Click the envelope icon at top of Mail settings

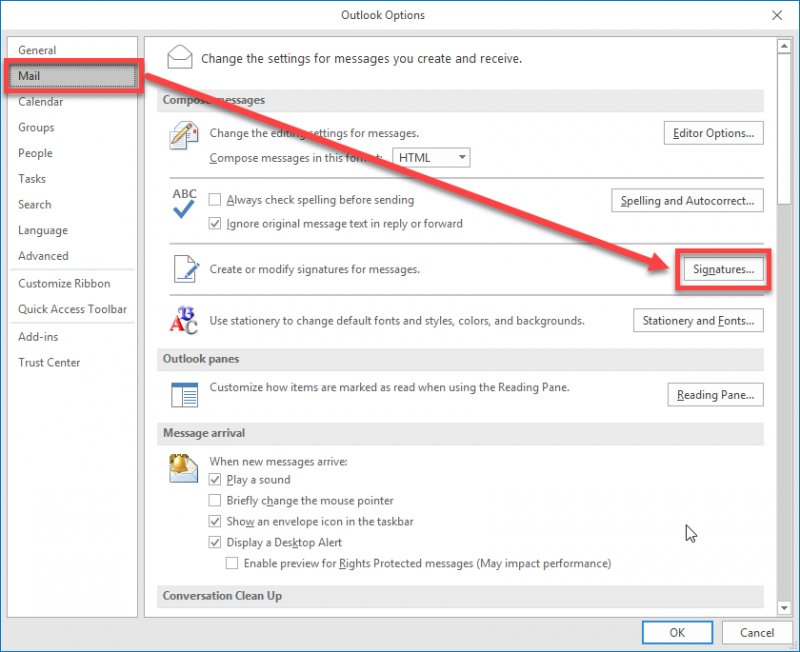(x=179, y=56)
